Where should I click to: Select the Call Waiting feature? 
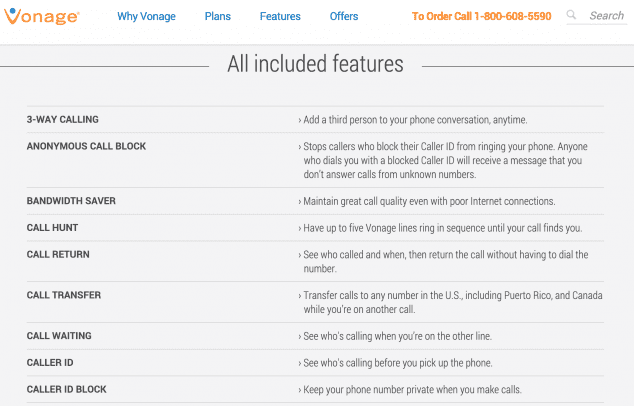(x=59, y=336)
